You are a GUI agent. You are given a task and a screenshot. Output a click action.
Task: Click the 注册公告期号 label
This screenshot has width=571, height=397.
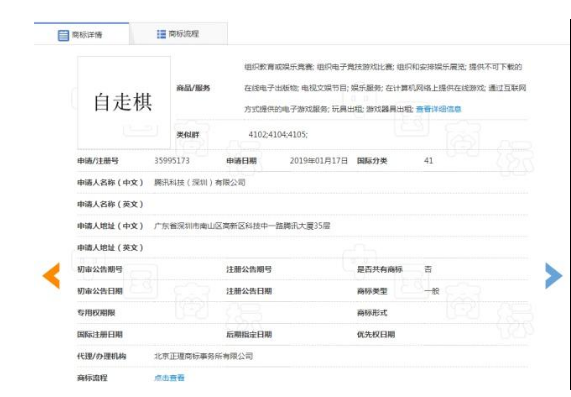[249, 269]
